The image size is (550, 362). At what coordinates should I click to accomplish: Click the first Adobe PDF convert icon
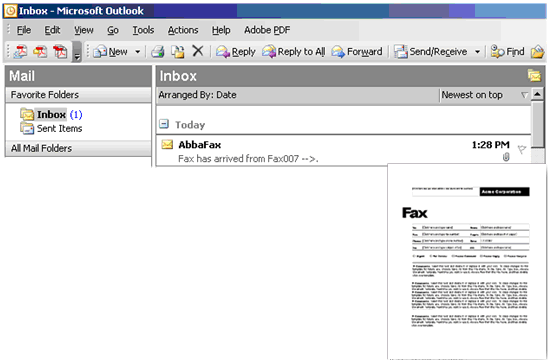(x=20, y=52)
